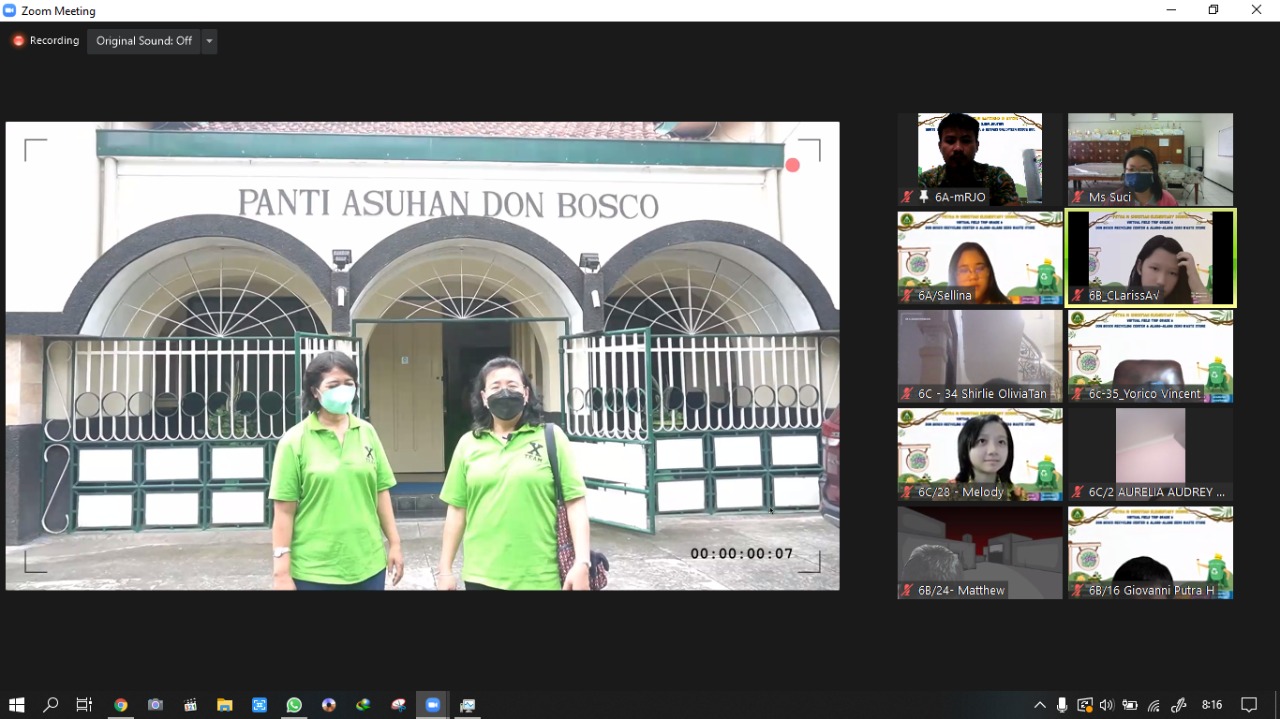
Task: Select the 6B_Clarissa highlighted video tile
Action: click(x=1150, y=258)
